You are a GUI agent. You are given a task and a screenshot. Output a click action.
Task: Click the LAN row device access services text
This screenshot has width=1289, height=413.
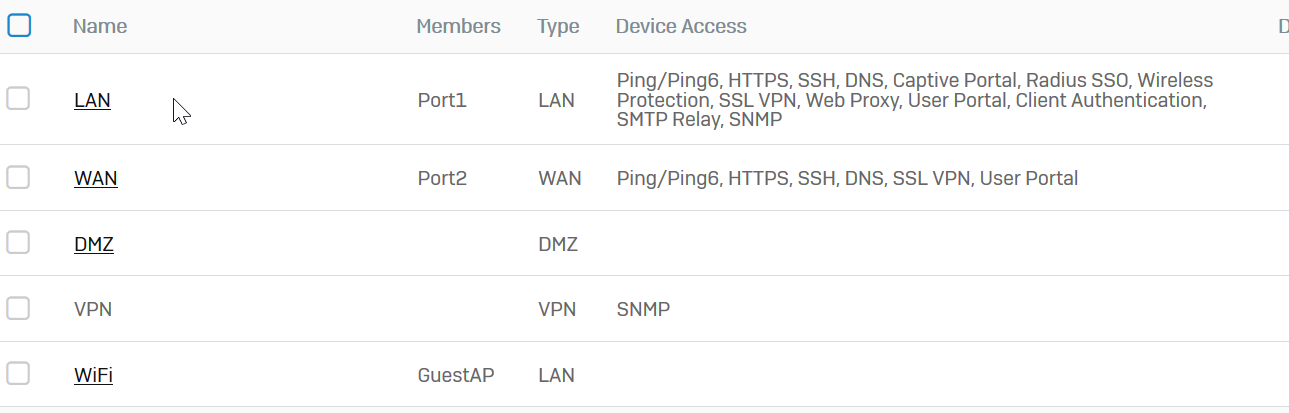coord(915,100)
